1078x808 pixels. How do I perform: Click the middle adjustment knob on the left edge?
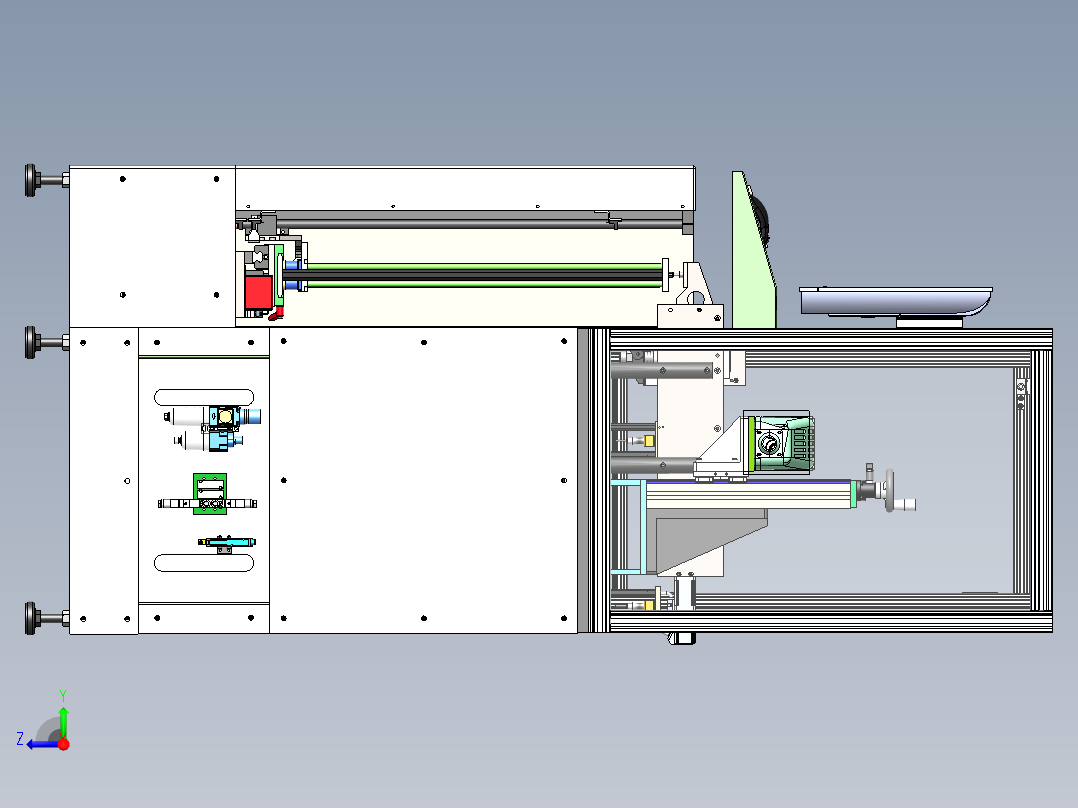(x=30, y=340)
